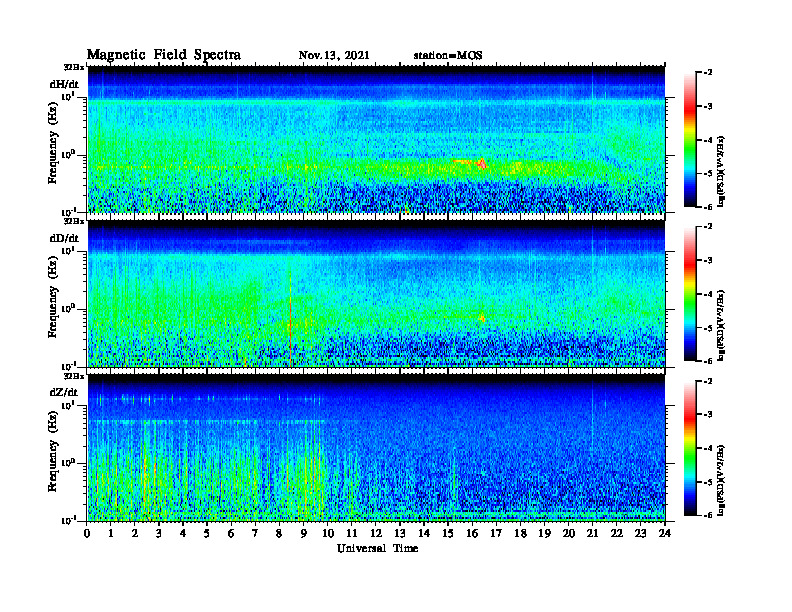Viewport: 792px width, 612px height.
Task: Click the "-5" tick on dD/dt color scale
Action: (708, 328)
